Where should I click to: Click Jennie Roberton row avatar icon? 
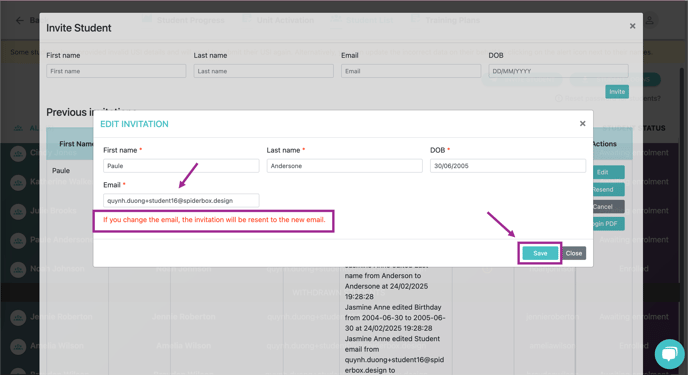click(x=18, y=317)
